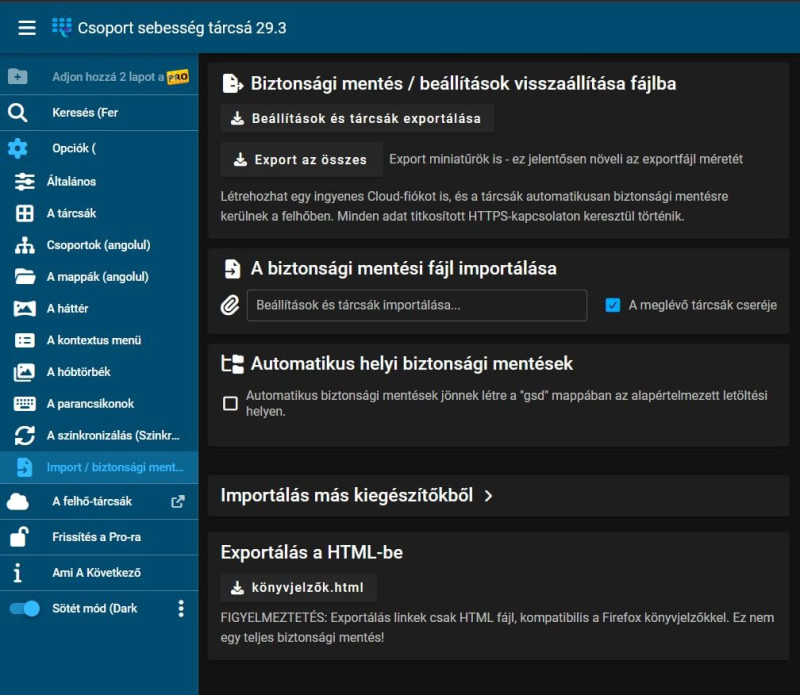This screenshot has height=695, width=800.
Task: Open A felhő-tárcsák external link
Action: coord(178,501)
